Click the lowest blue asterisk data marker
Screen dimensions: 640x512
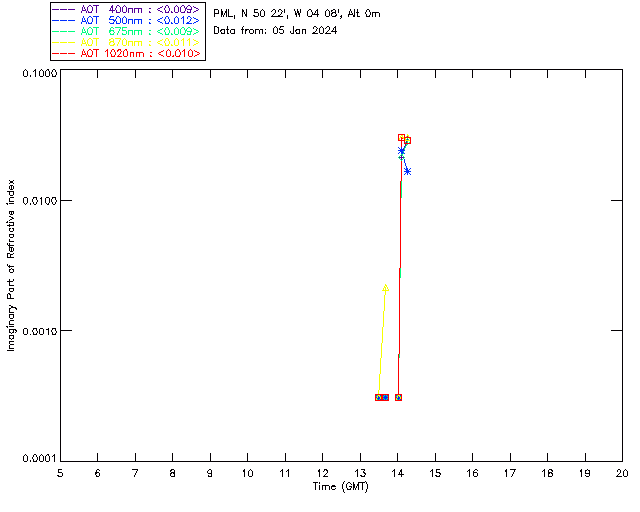[407, 171]
